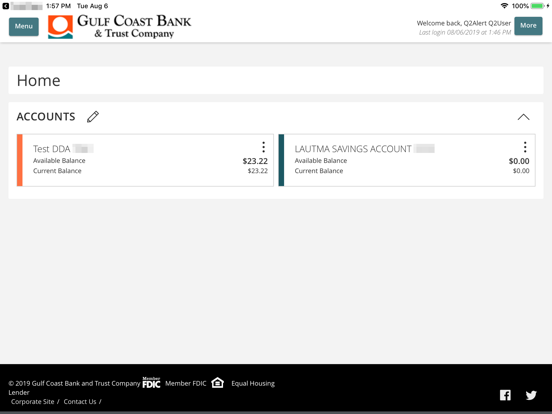Open the Contact Us link

click(80, 402)
